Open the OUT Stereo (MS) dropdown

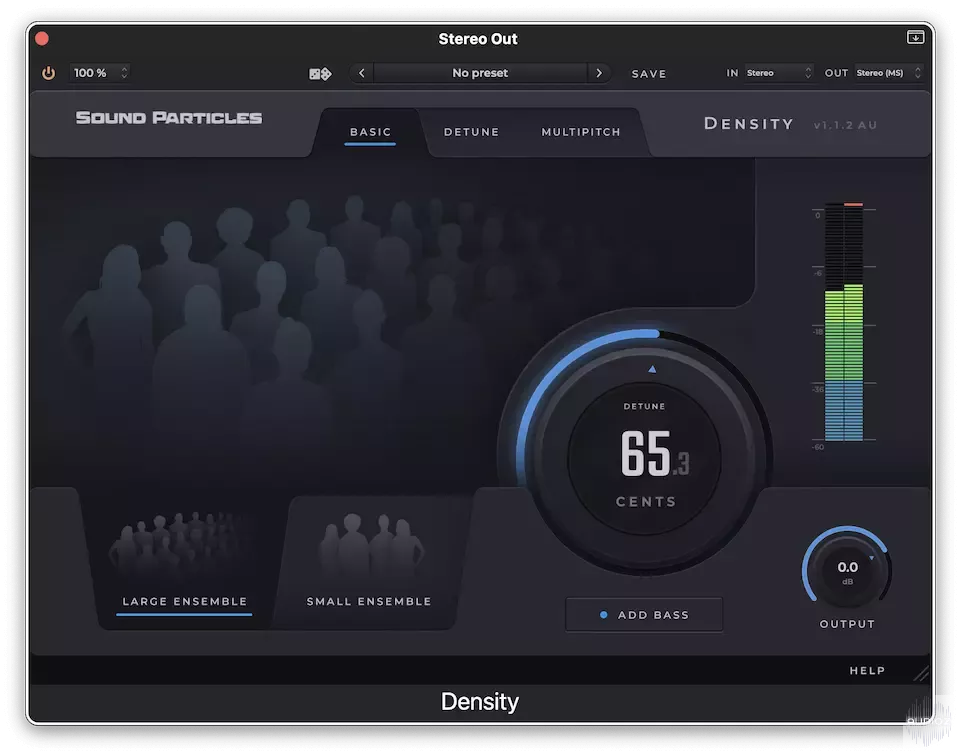888,73
